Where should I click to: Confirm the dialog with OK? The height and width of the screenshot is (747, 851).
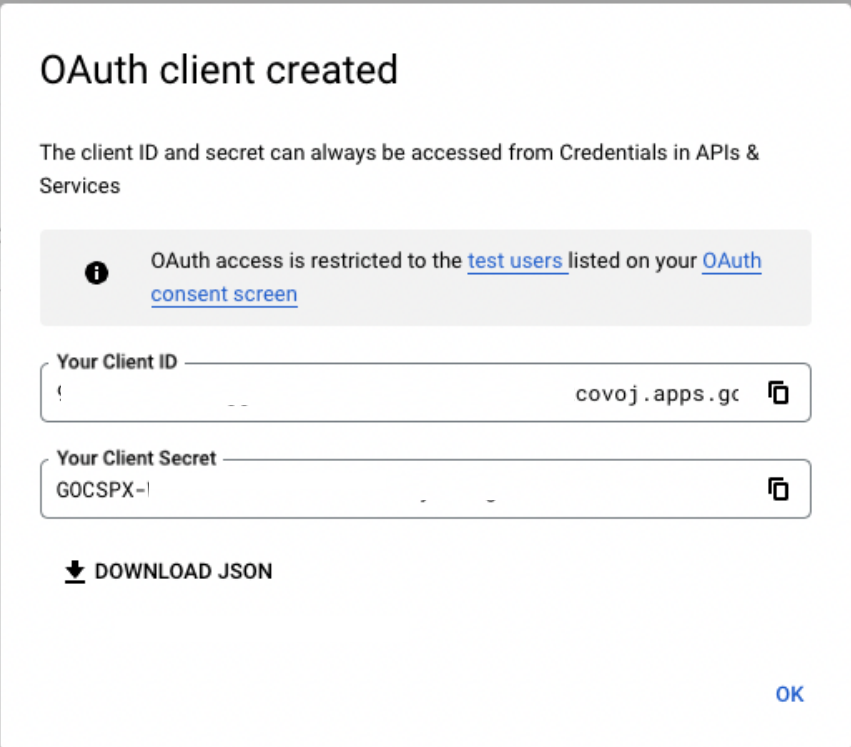click(x=789, y=694)
